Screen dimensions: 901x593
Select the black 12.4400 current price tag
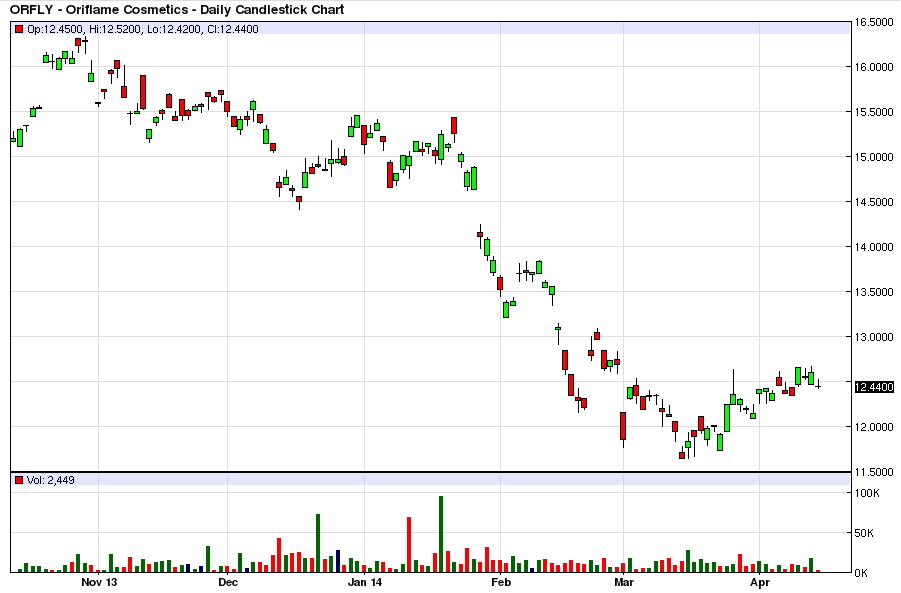click(873, 387)
